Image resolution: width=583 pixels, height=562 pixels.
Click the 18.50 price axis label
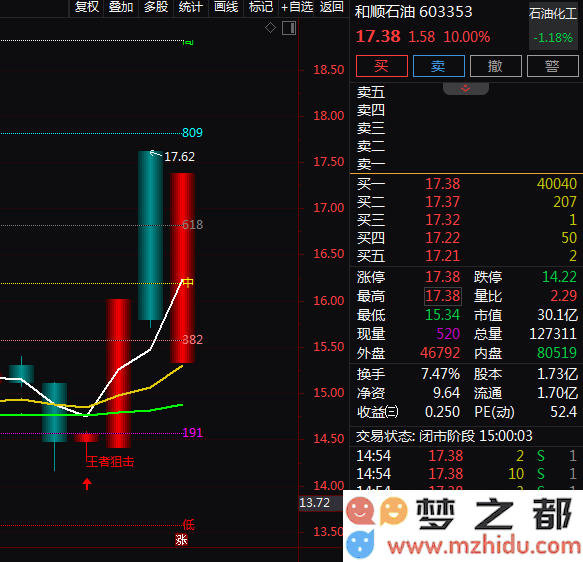[328, 70]
